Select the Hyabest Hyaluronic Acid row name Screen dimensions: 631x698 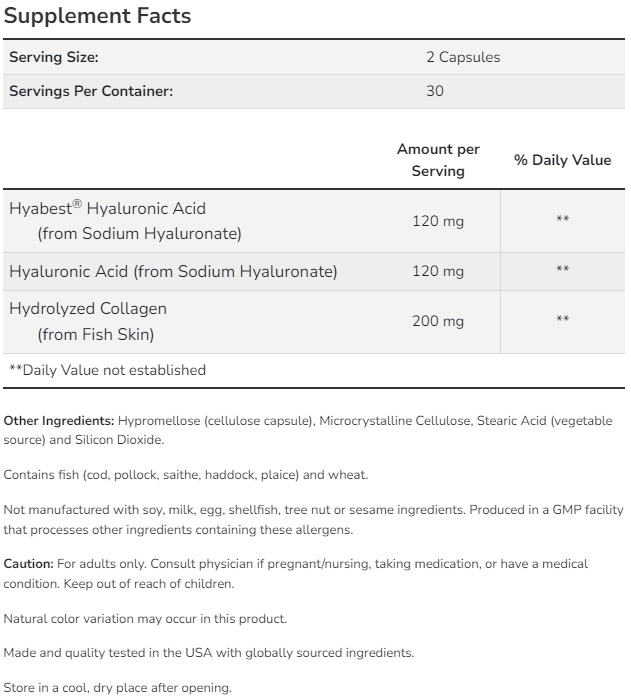(107, 209)
